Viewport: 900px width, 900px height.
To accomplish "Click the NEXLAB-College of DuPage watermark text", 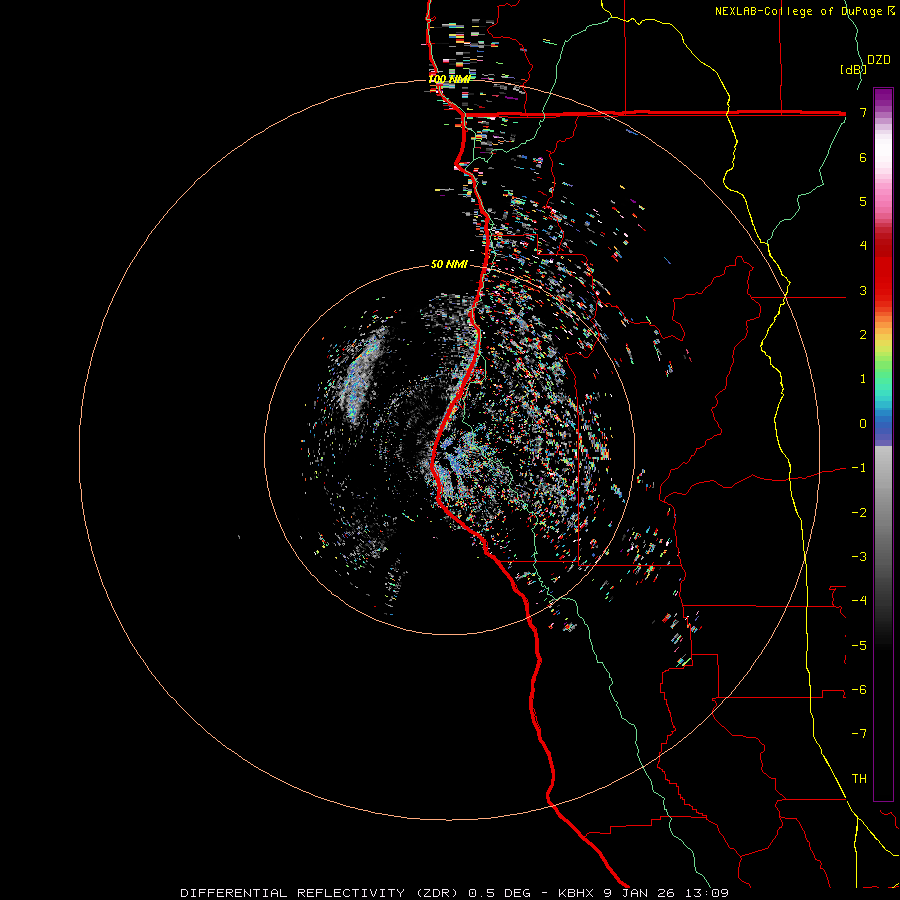I will click(805, 11).
